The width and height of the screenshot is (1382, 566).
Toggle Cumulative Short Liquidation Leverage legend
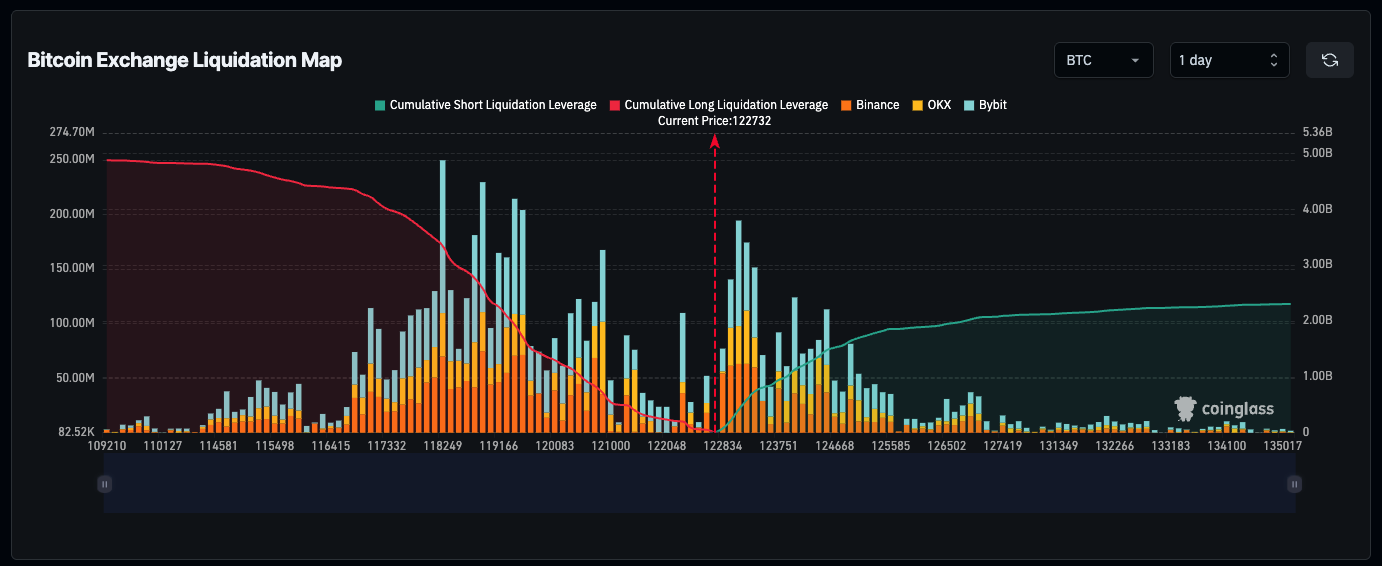pyautogui.click(x=485, y=105)
